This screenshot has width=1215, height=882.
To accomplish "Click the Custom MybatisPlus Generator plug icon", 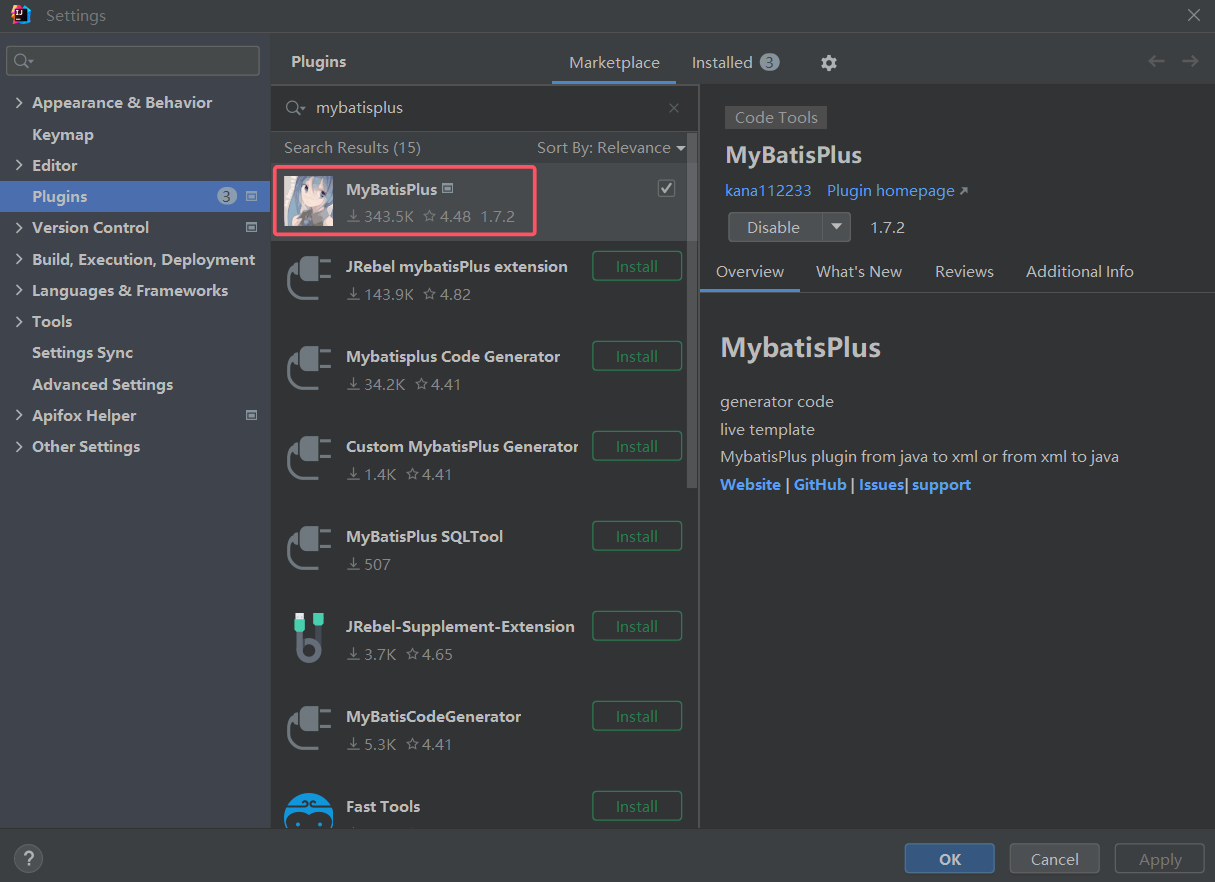I will (x=308, y=460).
